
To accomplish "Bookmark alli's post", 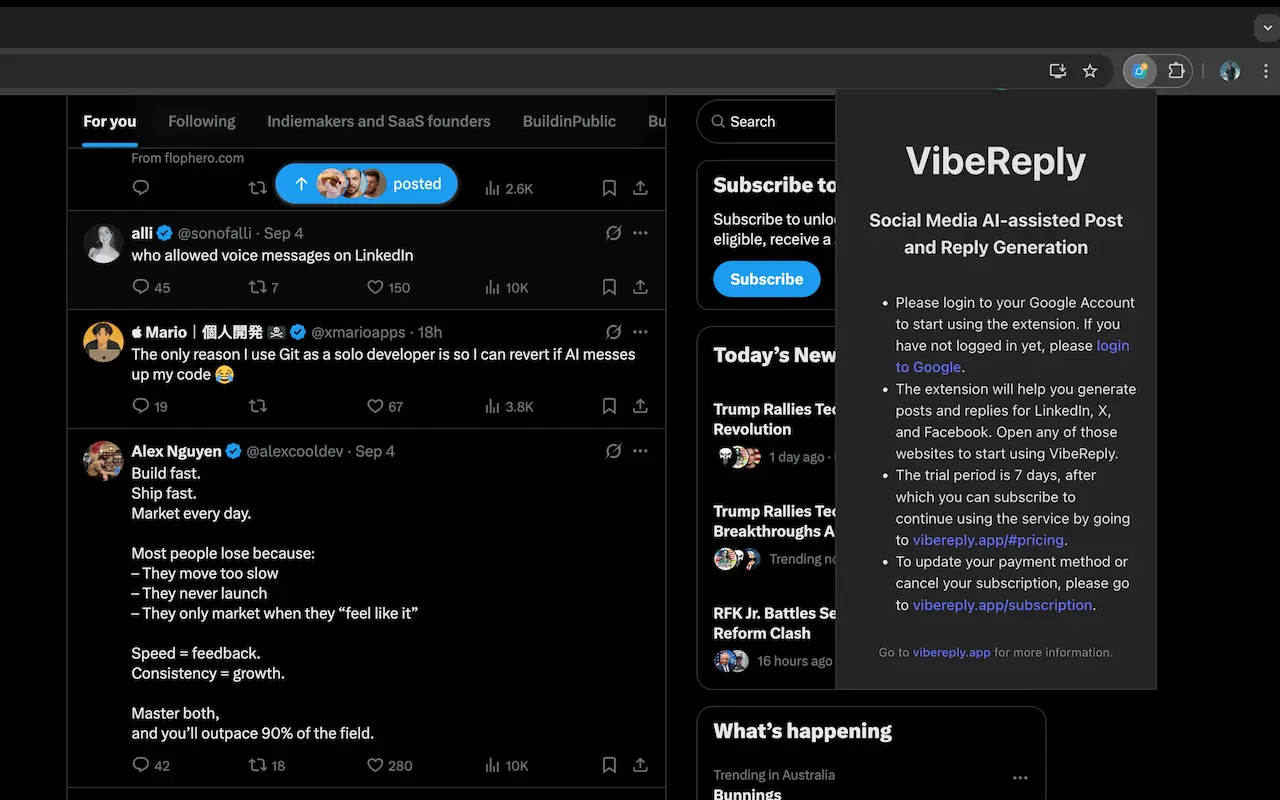I will (609, 287).
